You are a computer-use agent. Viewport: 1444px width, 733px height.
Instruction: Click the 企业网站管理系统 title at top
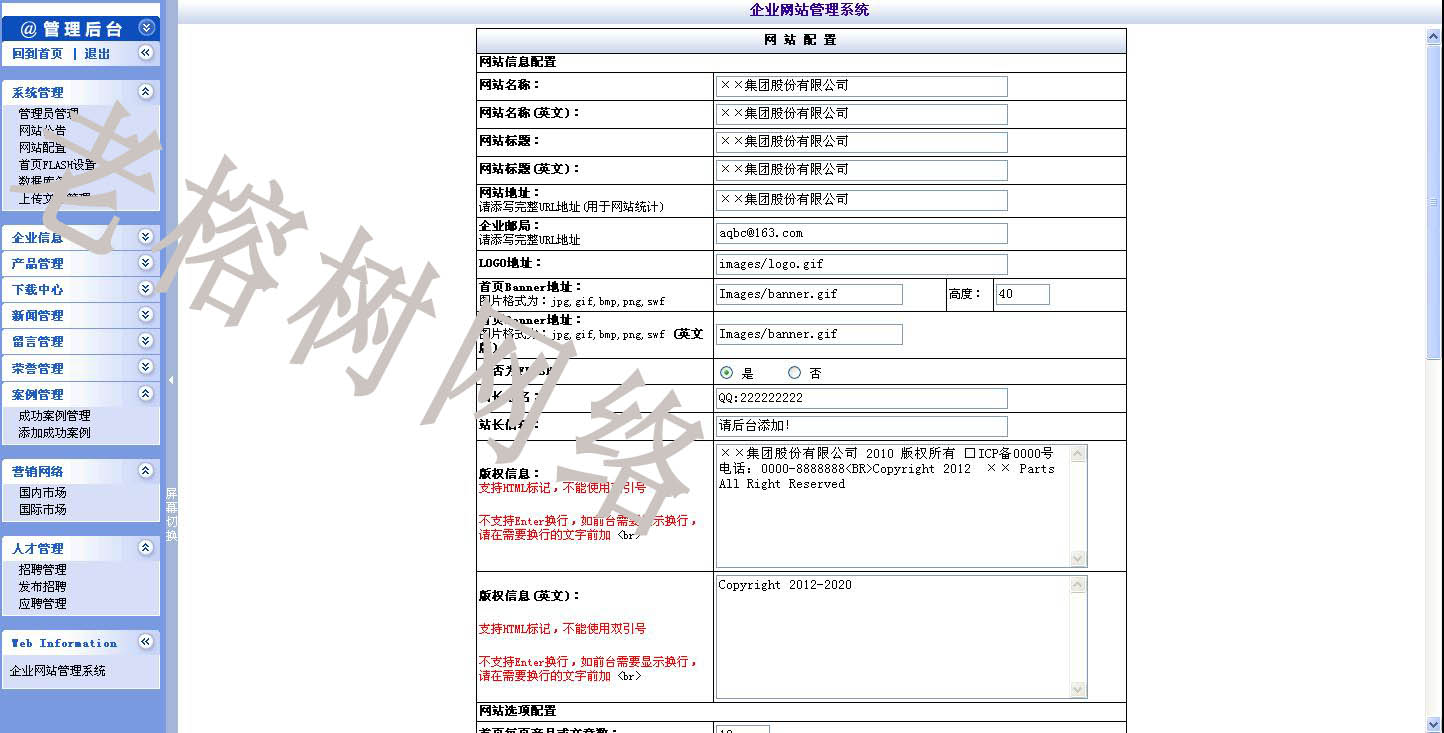click(809, 10)
